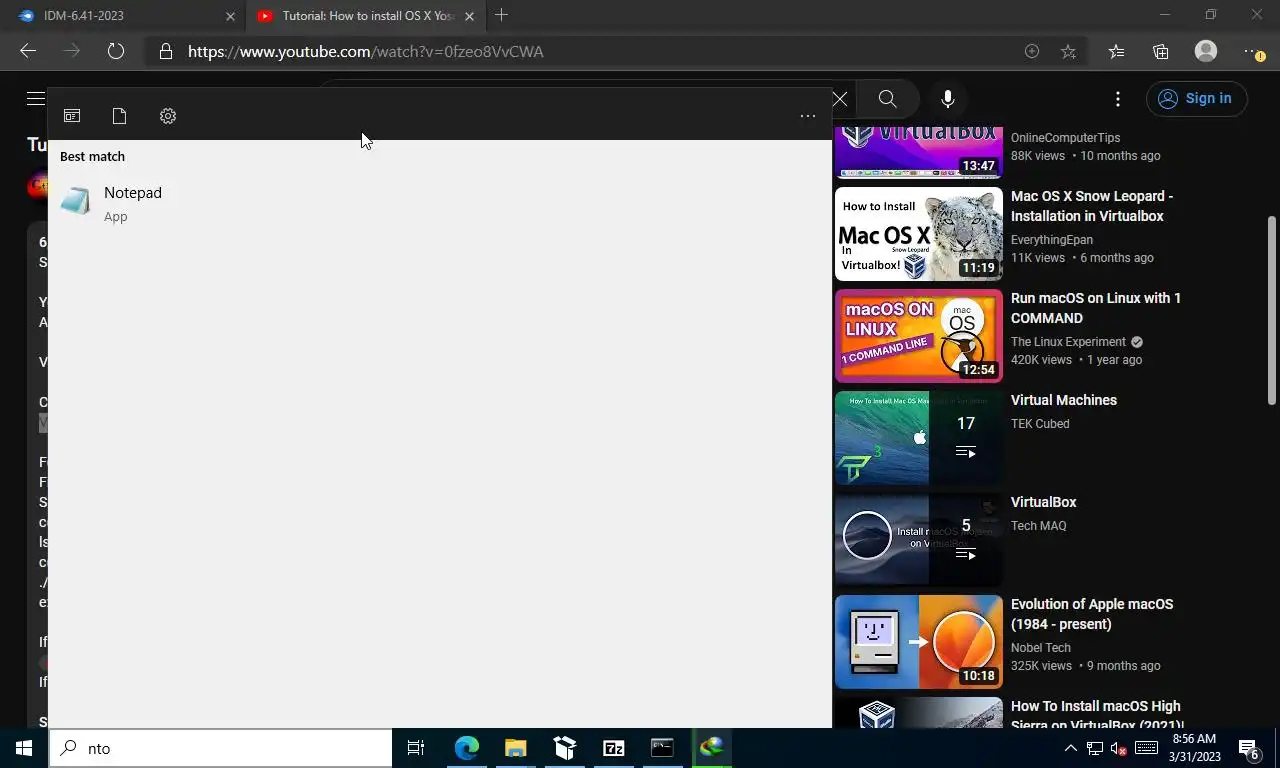Image resolution: width=1280 pixels, height=768 pixels.
Task: Click the Notepad app icon
Action: pyautogui.click(x=76, y=202)
